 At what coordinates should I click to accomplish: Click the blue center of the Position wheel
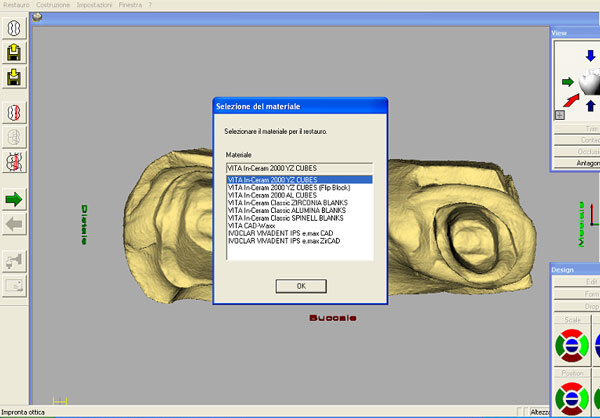pos(572,399)
